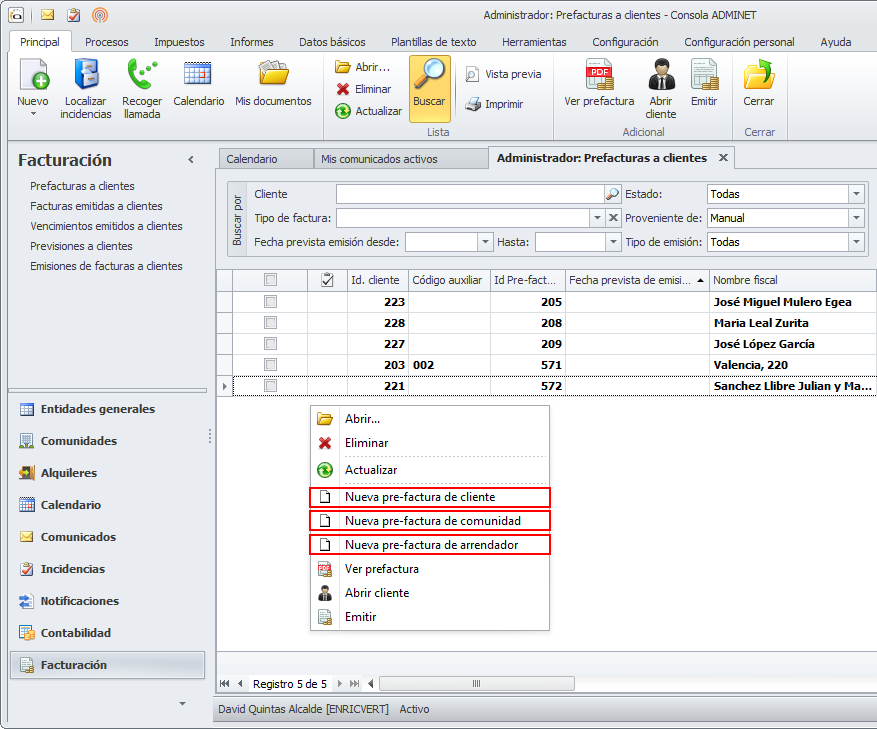Click Ver prefactura PDF icon in ribbon
877x729 pixels.
point(599,77)
